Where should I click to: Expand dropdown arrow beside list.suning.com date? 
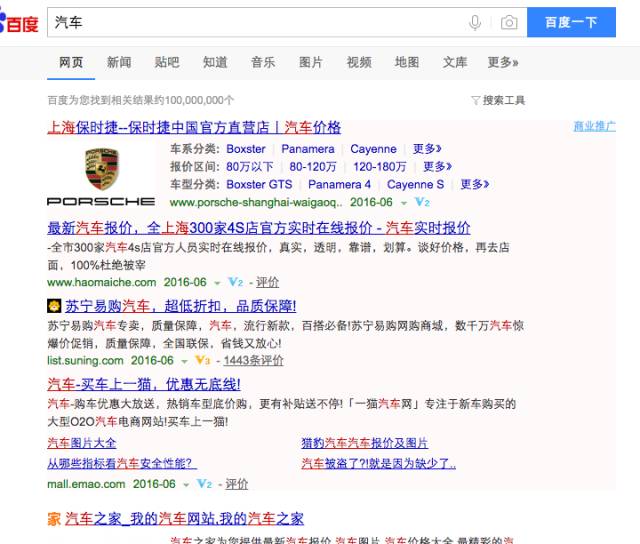184,361
